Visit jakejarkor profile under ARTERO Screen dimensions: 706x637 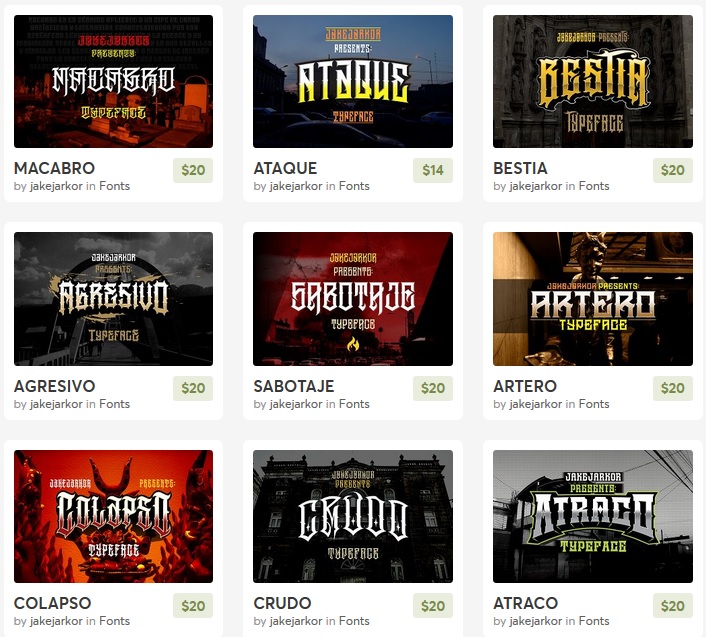536,404
